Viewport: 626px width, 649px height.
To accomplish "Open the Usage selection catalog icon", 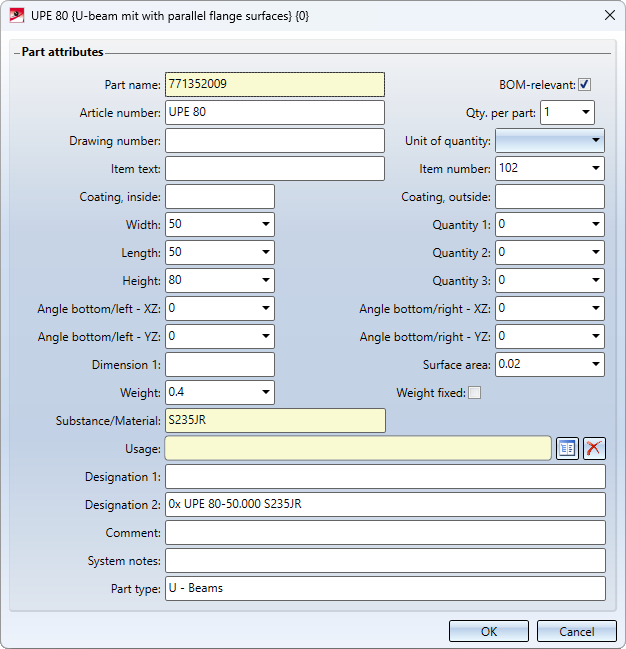I will coord(567,448).
